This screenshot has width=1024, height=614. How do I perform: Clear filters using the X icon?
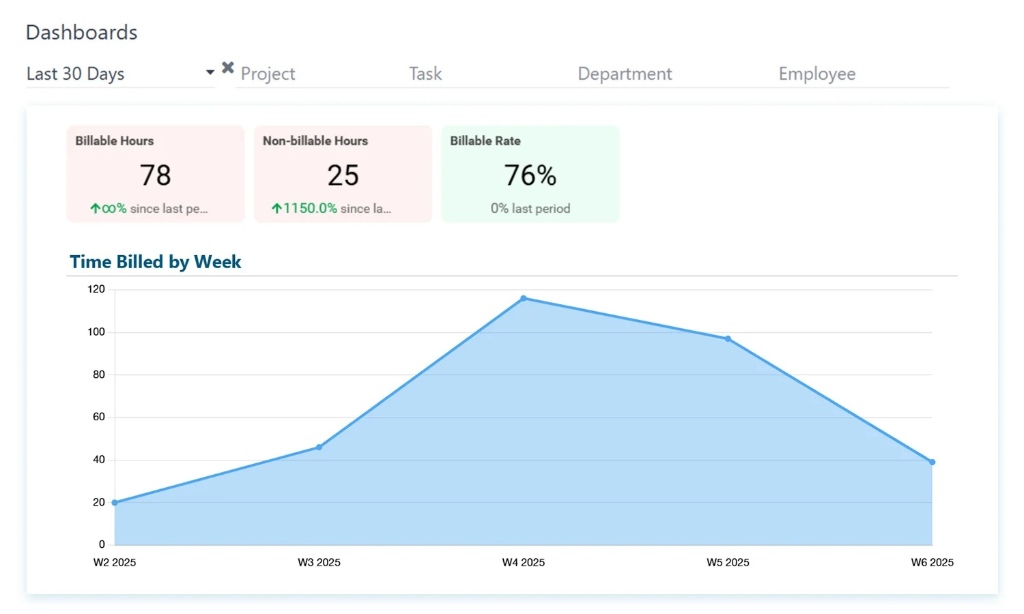click(228, 68)
